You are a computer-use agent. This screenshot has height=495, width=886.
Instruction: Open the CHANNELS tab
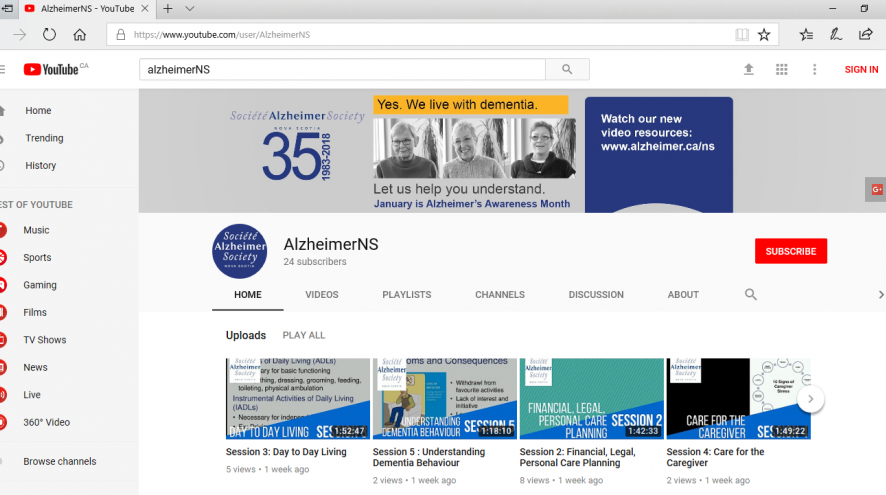click(x=500, y=294)
